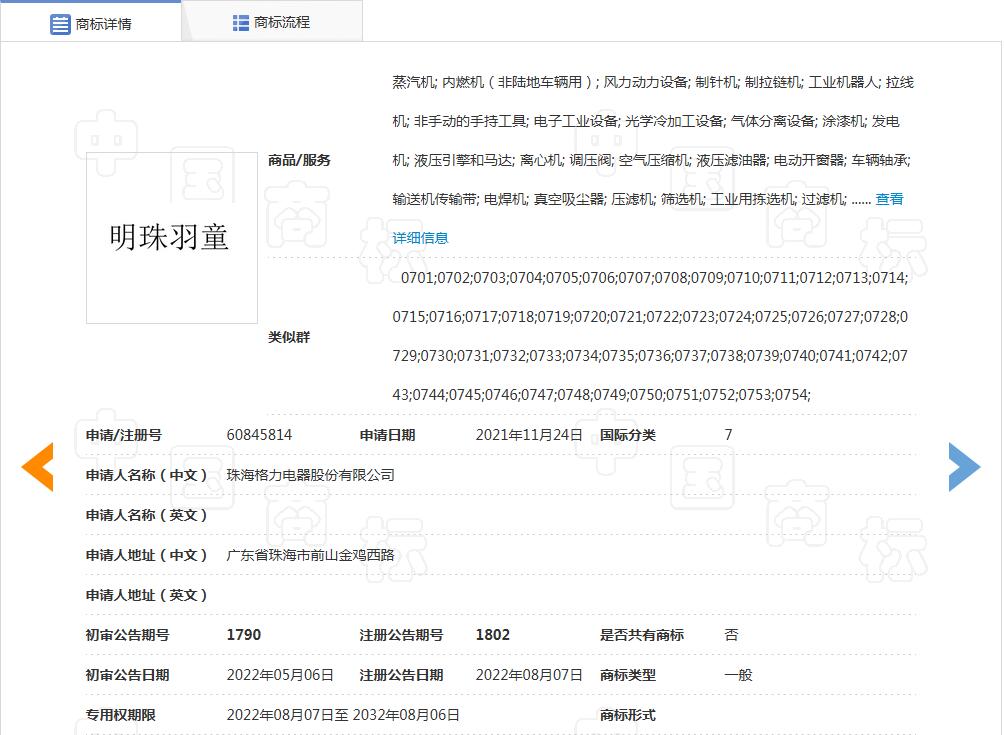Click the 类似群 label

(x=289, y=337)
